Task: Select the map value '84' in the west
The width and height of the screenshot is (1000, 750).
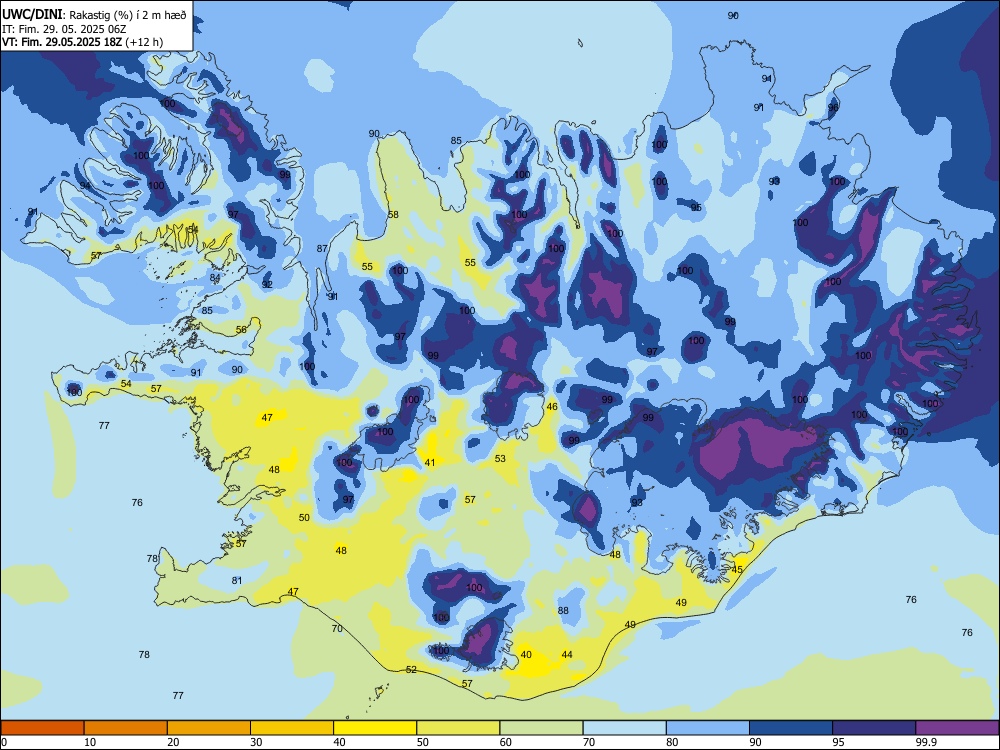Action: 215,277
